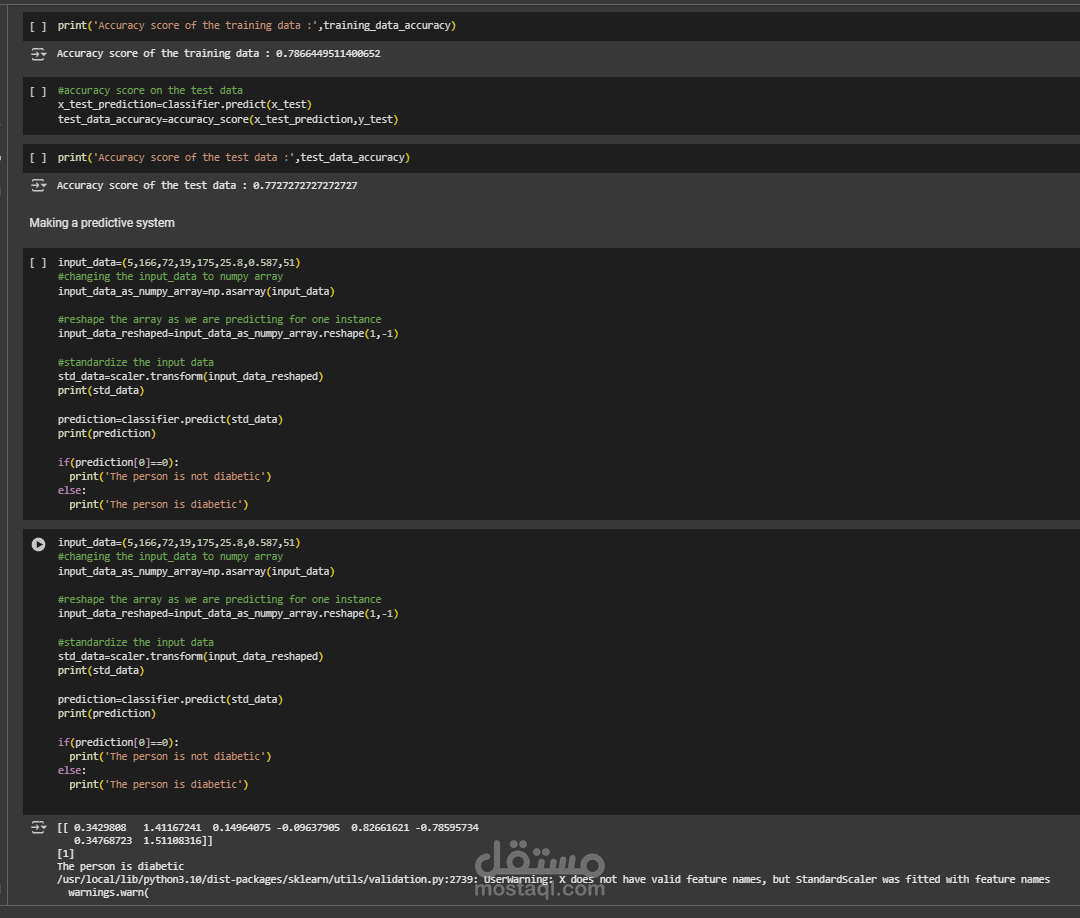Run the cell containing the play button

pos(39,545)
